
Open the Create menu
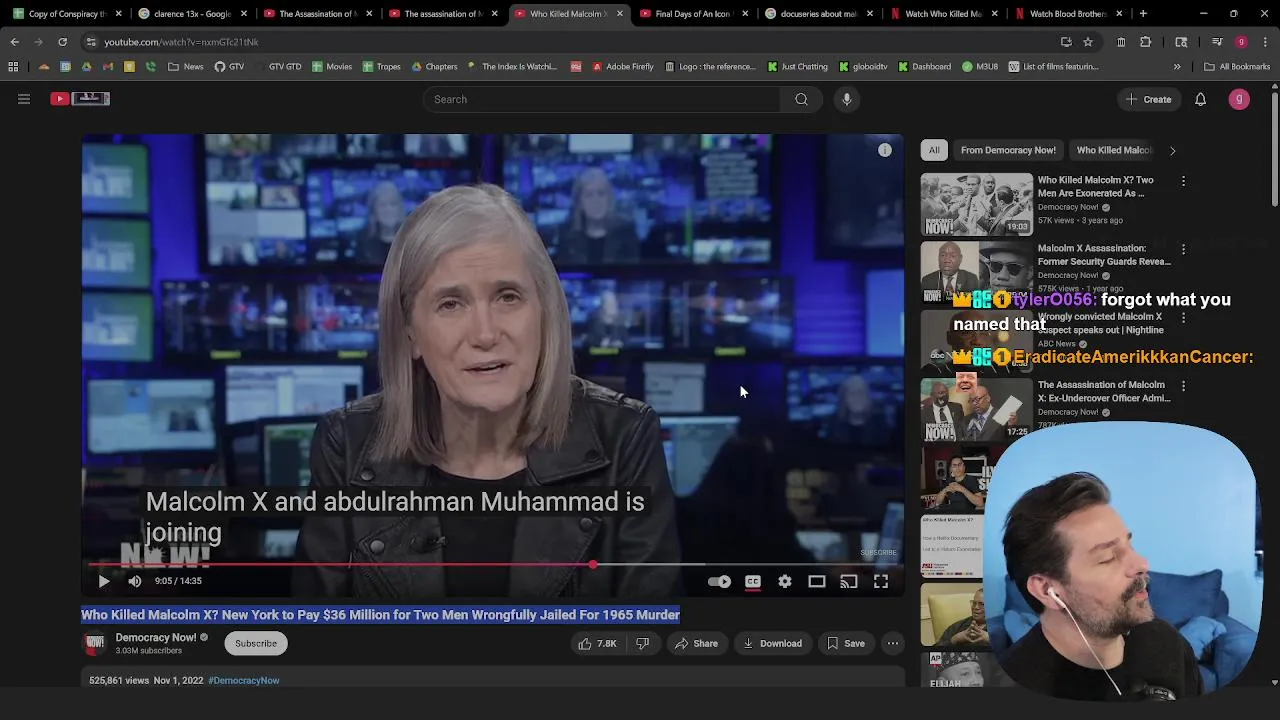[x=1148, y=99]
